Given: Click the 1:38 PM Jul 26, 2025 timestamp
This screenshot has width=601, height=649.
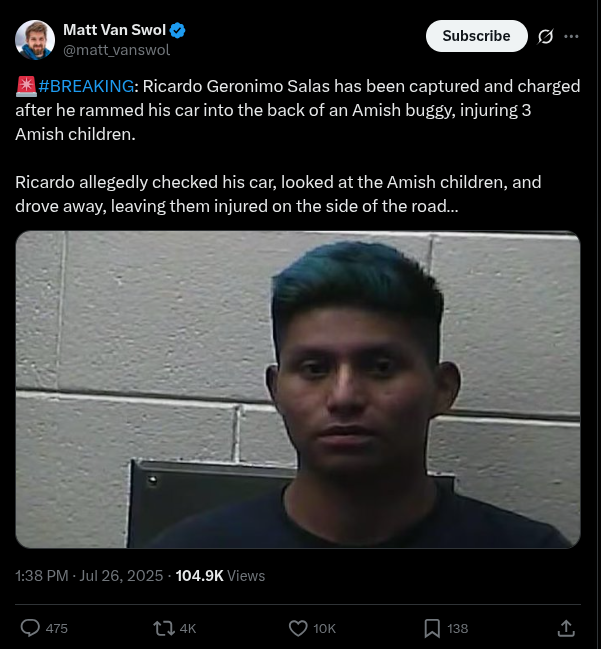Looking at the screenshot, I should (x=89, y=576).
